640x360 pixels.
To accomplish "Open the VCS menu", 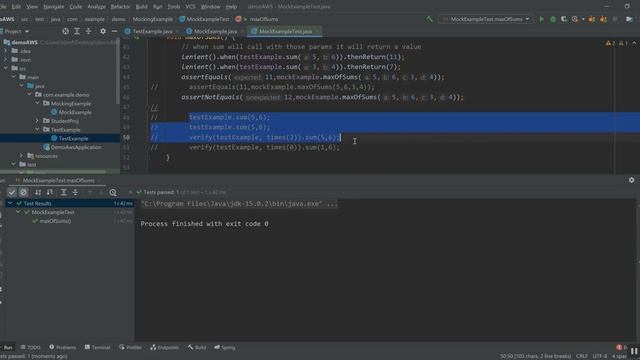I will pos(190,7).
